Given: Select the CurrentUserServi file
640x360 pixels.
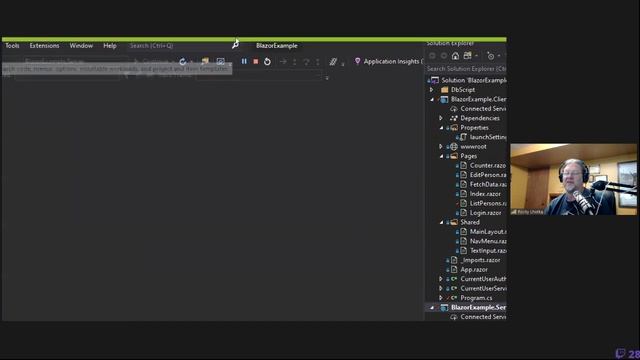Looking at the screenshot, I should [483, 289].
